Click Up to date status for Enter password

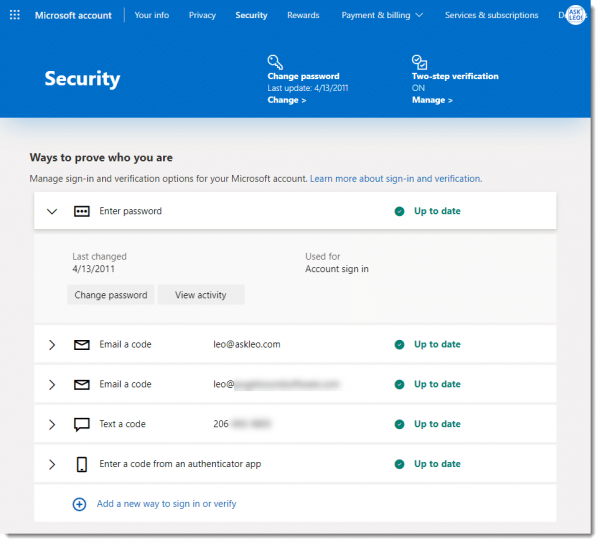[437, 211]
